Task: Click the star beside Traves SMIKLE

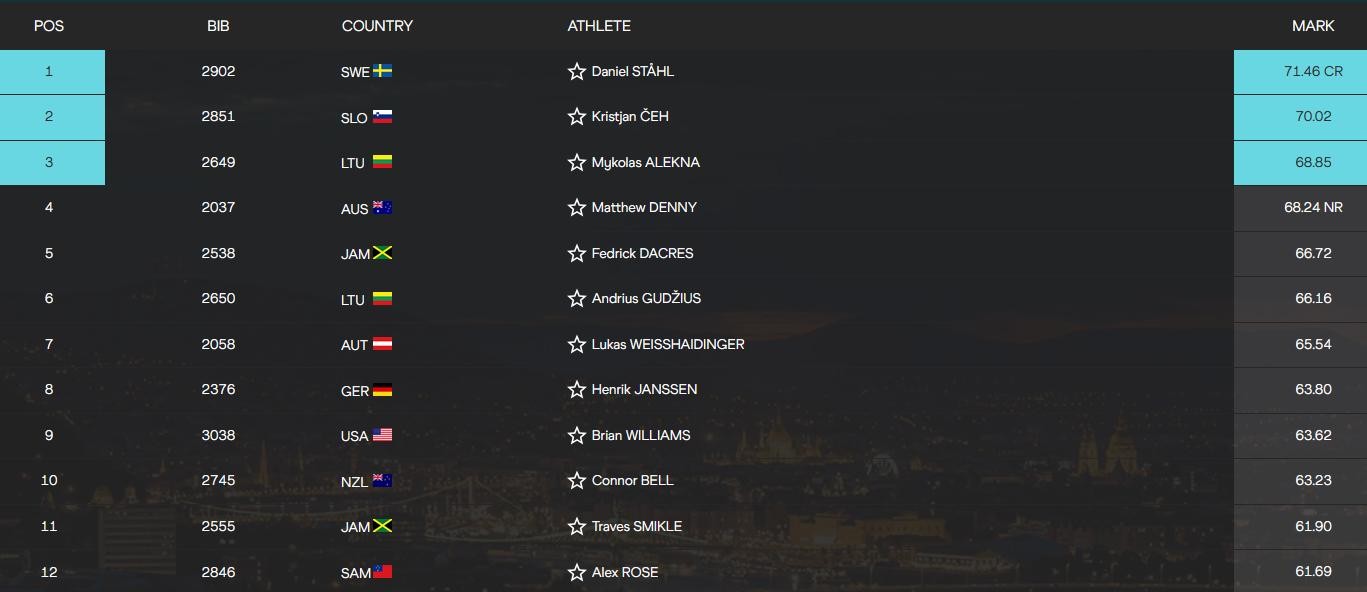Action: [x=576, y=527]
